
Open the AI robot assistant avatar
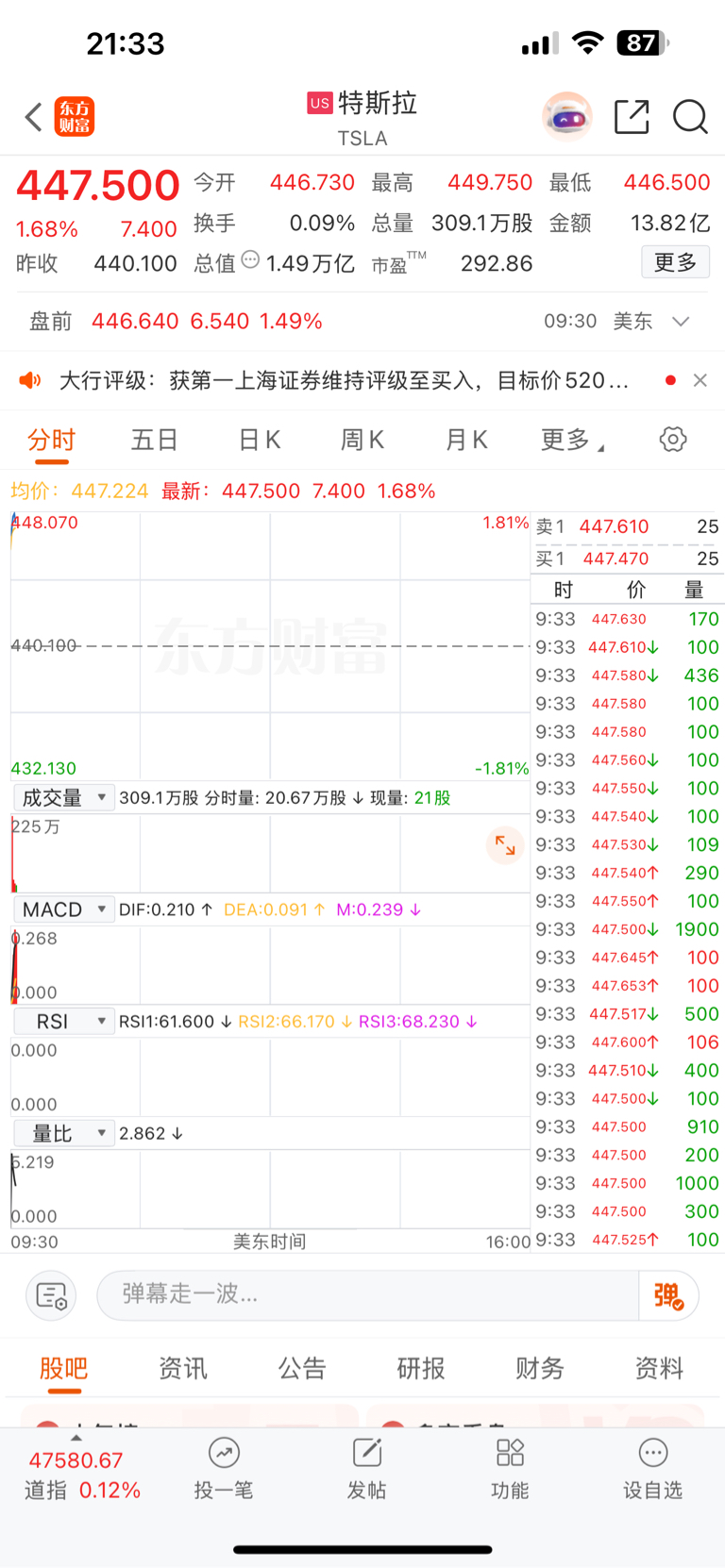tap(566, 117)
